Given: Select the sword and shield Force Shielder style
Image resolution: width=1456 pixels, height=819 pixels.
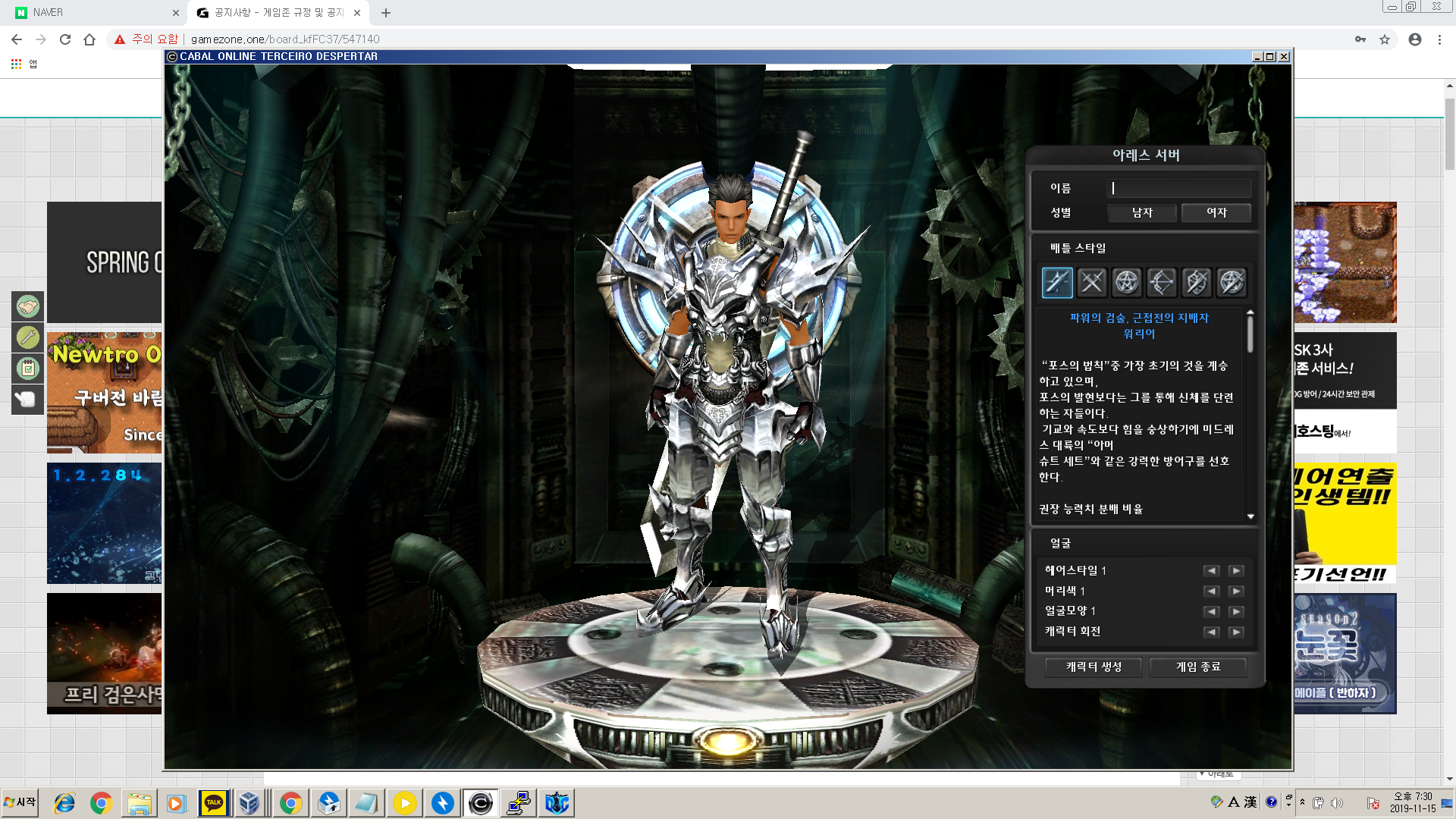Looking at the screenshot, I should tap(1197, 282).
